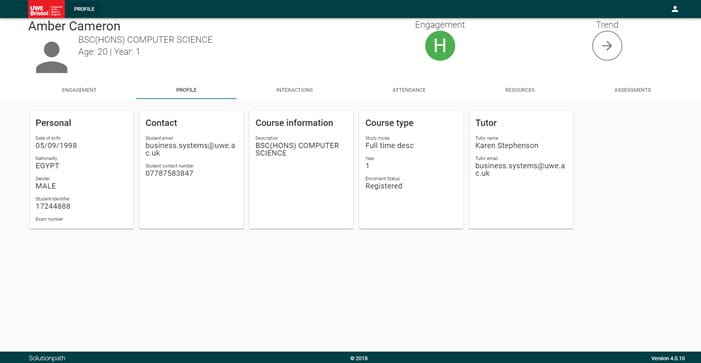Open the user account icon in the header

(675, 9)
